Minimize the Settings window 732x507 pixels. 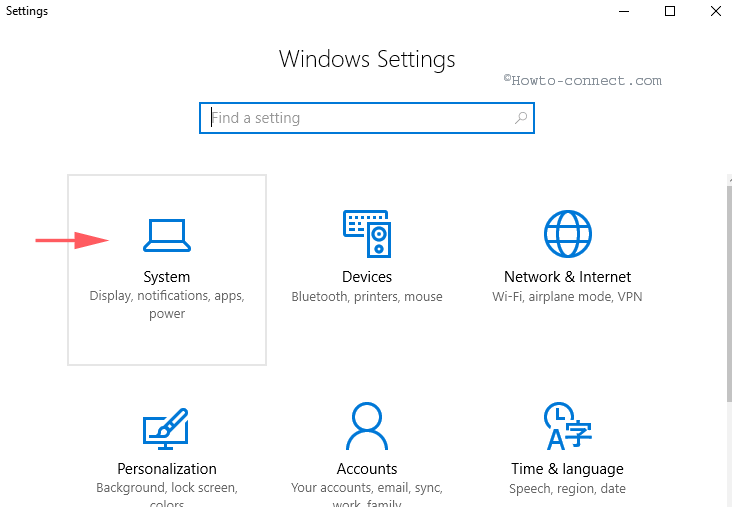[624, 11]
